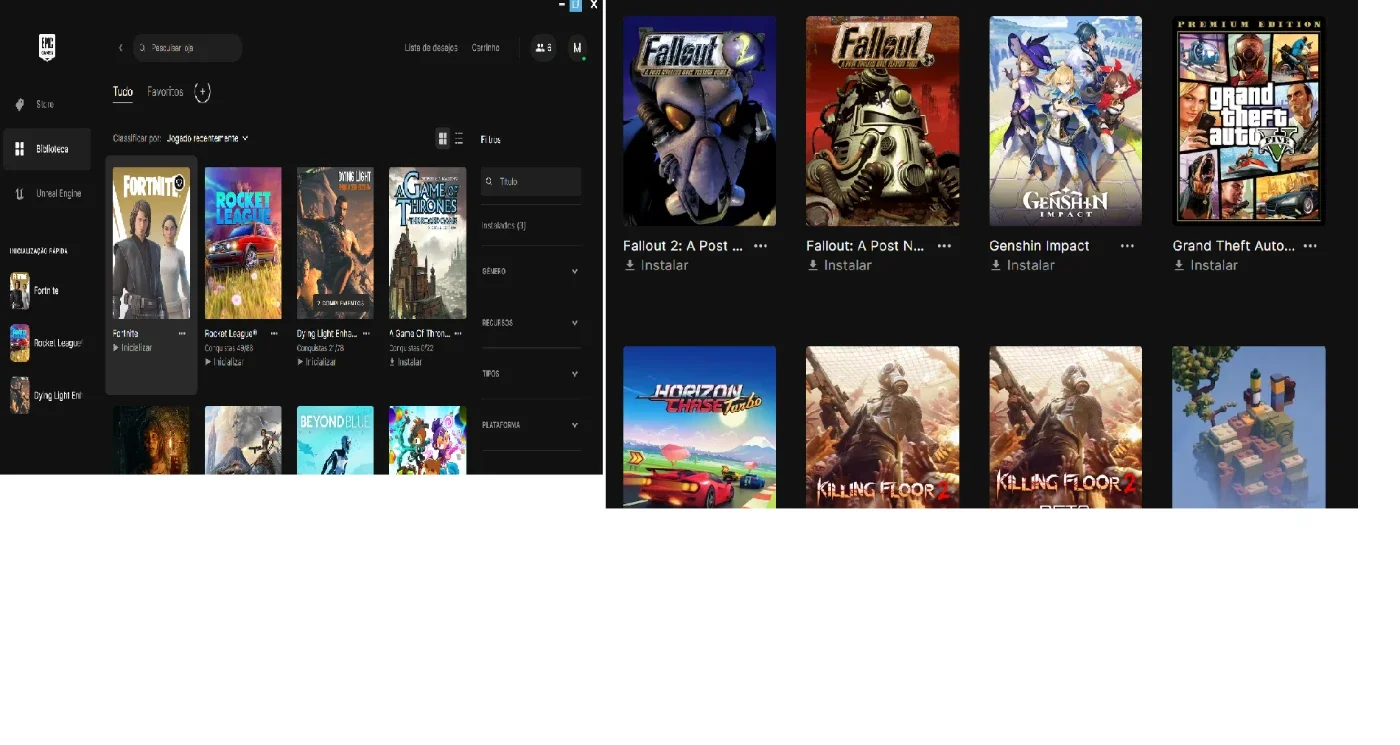
Task: Click Inicializar under Fortnite
Action: tap(133, 348)
